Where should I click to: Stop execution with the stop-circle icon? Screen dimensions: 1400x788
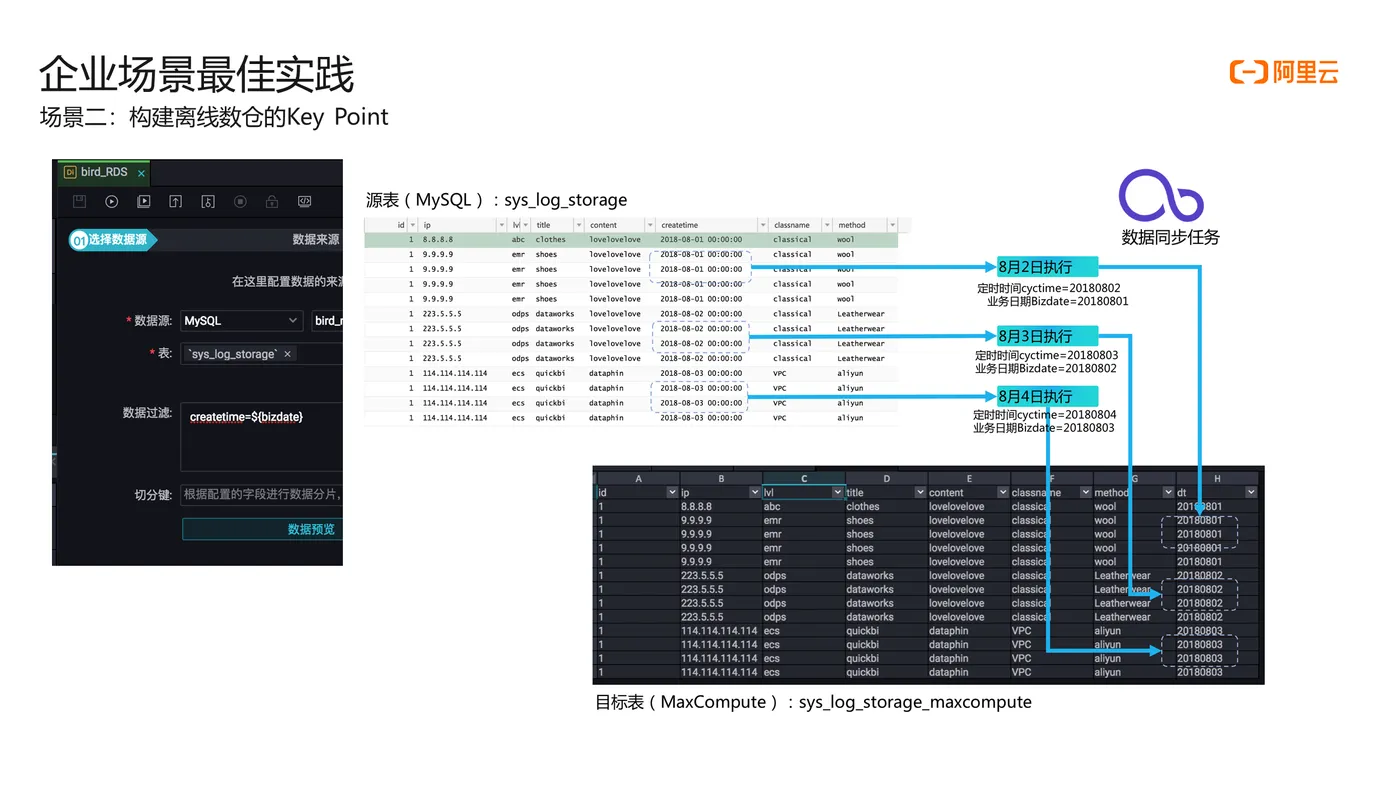coord(240,202)
